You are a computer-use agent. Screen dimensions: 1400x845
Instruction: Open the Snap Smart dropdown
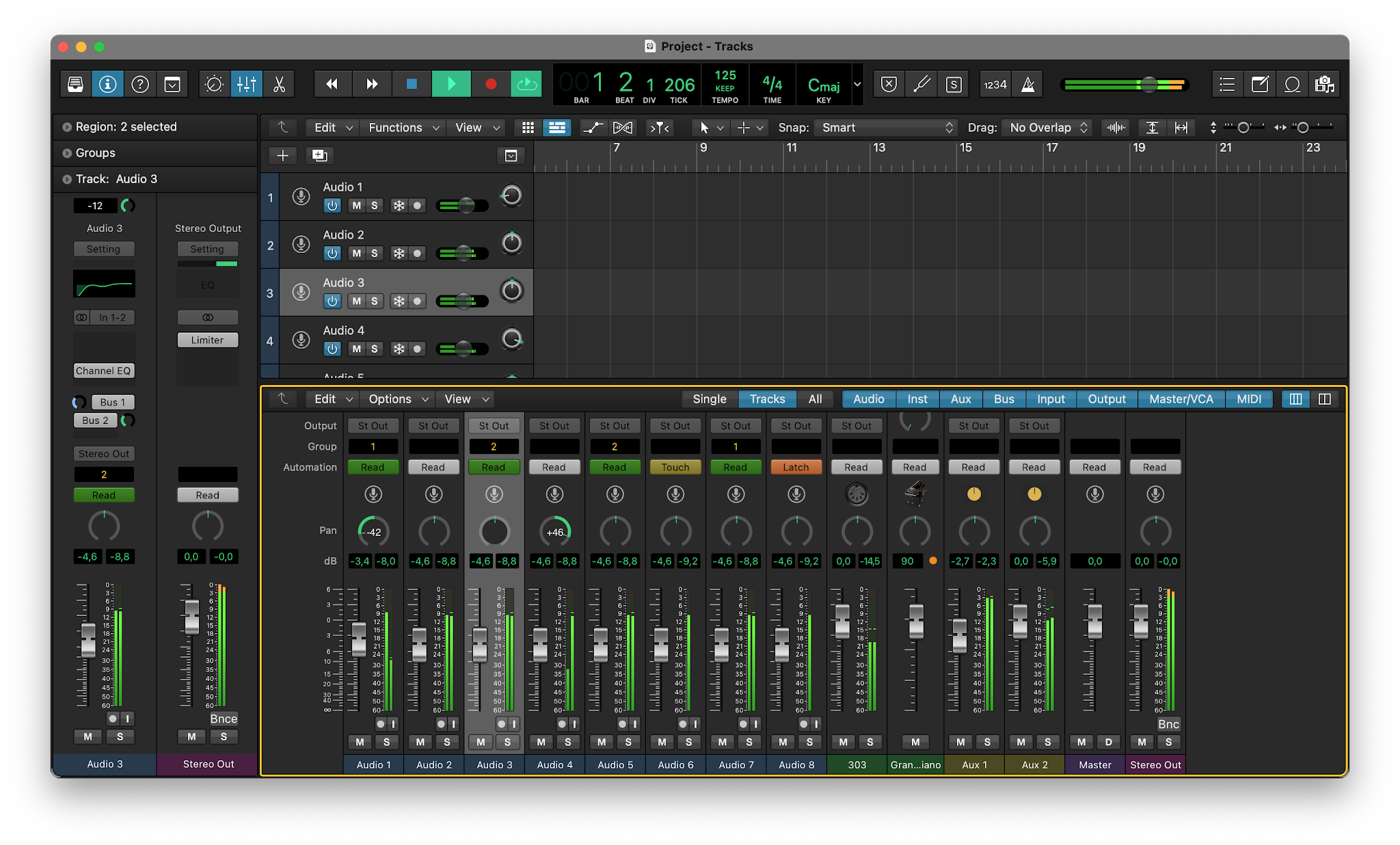point(887,128)
